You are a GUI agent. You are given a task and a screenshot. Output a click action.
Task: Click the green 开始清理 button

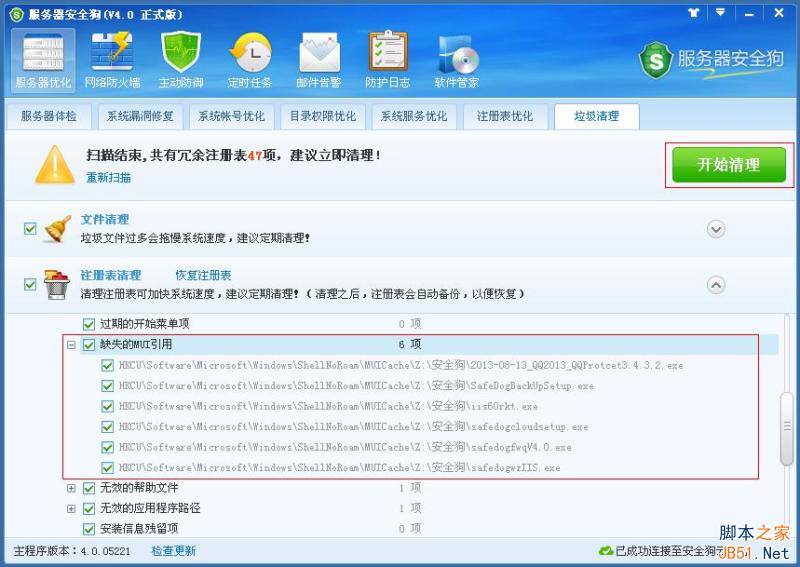729,165
